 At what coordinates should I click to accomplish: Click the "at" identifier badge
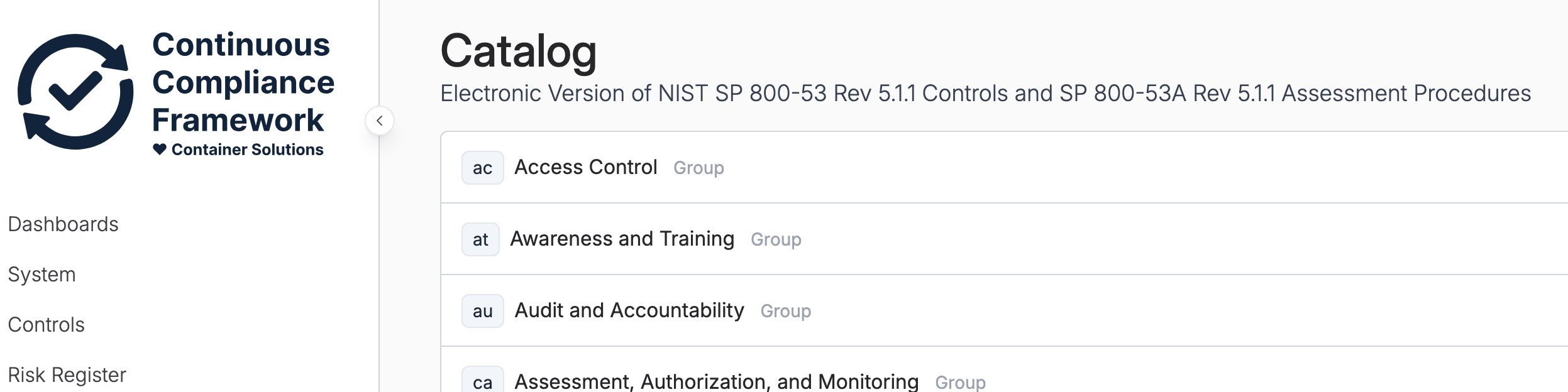click(480, 239)
